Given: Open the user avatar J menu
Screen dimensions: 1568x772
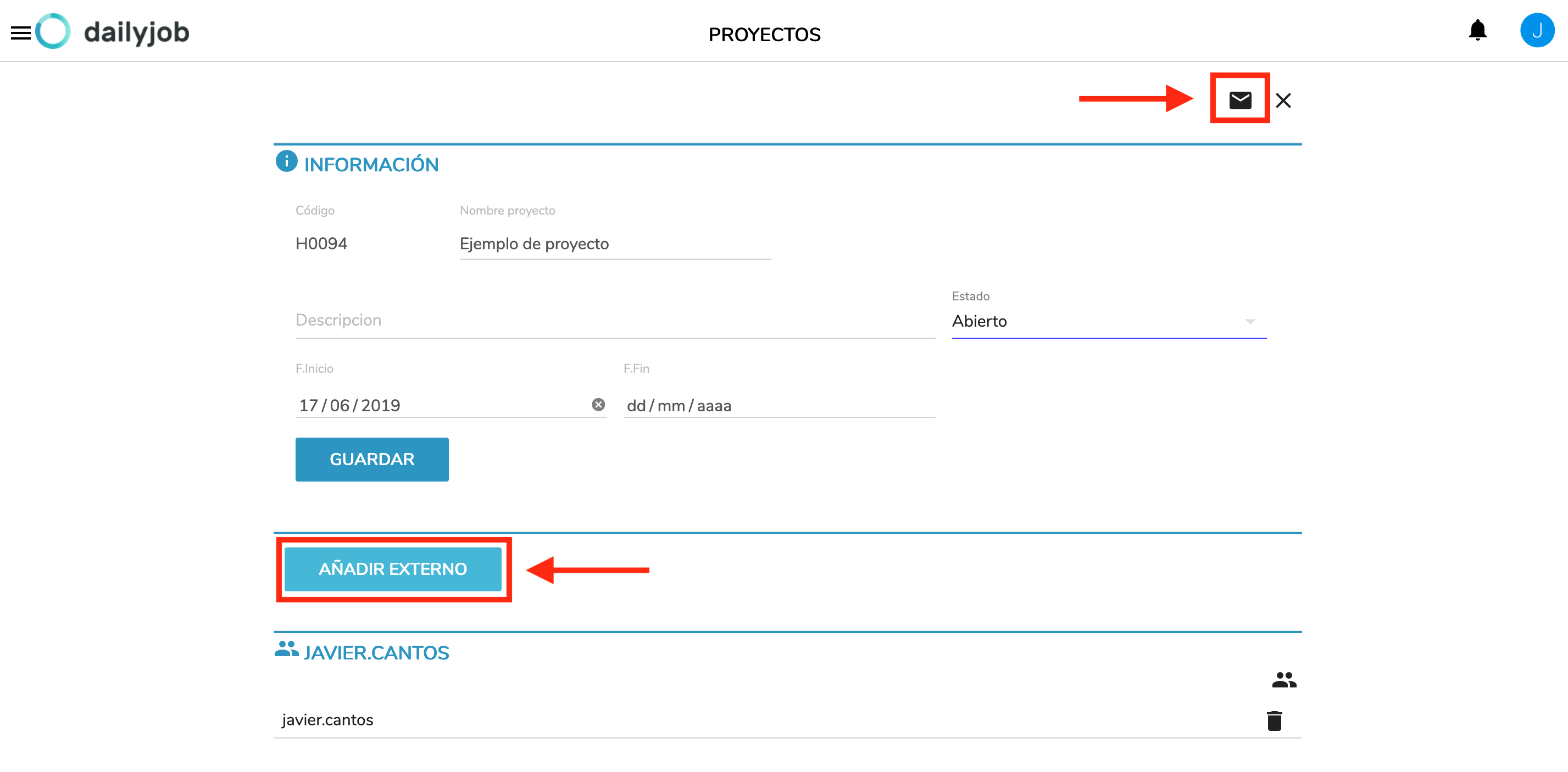Looking at the screenshot, I should coord(1536,30).
